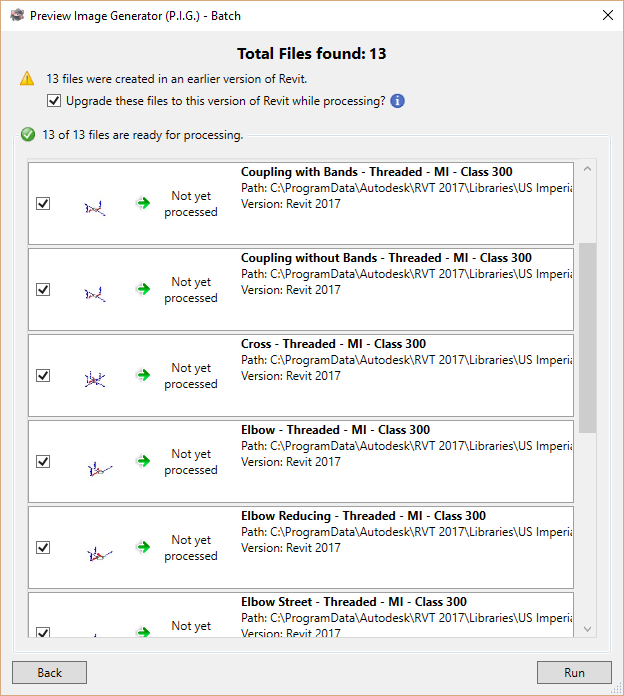Disable upgrading files to this Revit version
The width and height of the screenshot is (624, 696).
click(x=54, y=101)
